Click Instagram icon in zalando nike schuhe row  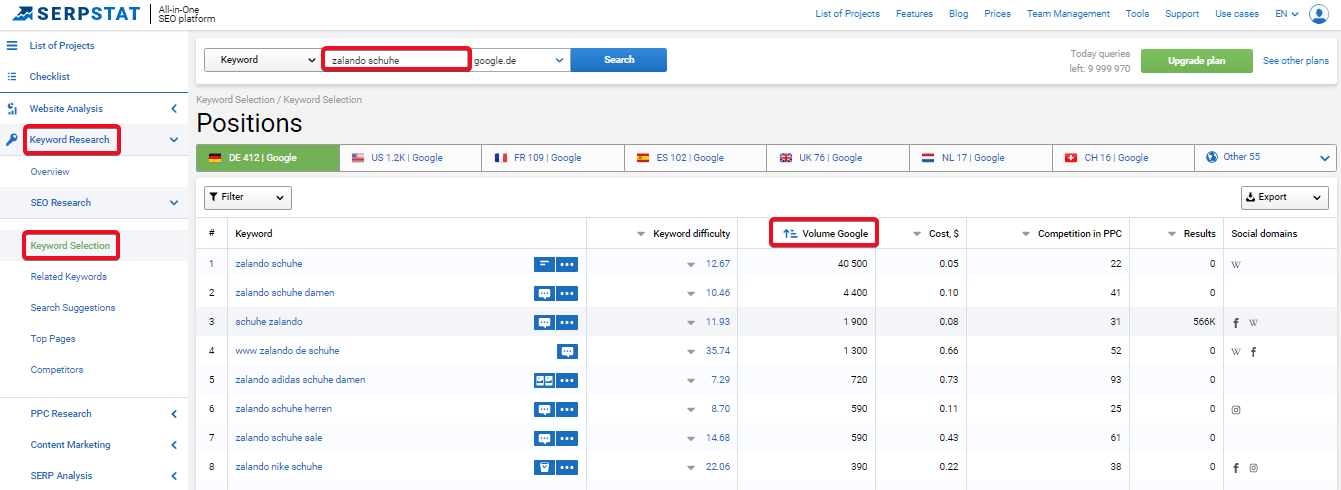(1253, 467)
